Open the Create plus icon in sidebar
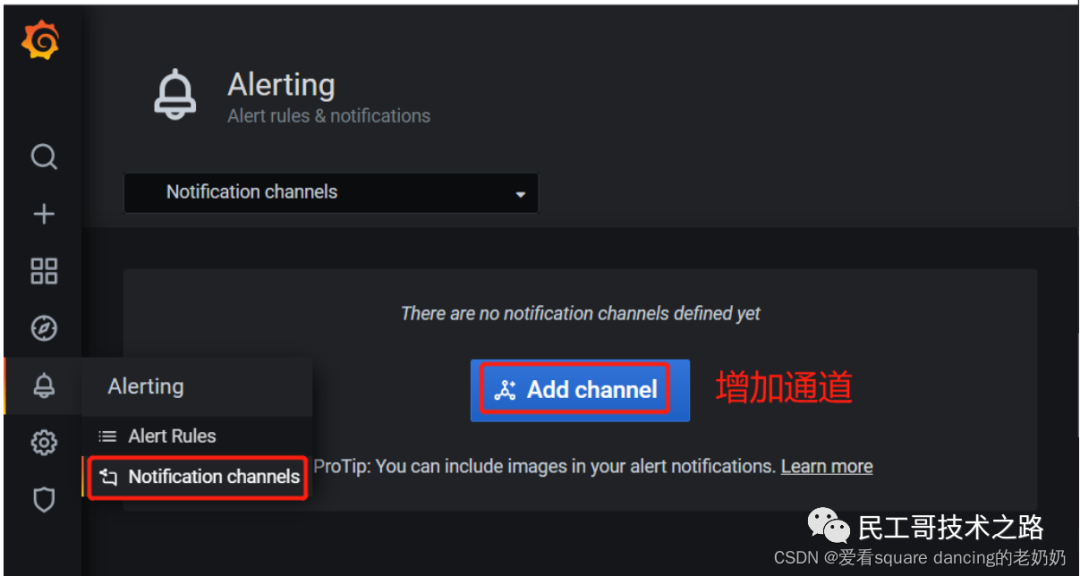1080x576 pixels. pos(44,214)
